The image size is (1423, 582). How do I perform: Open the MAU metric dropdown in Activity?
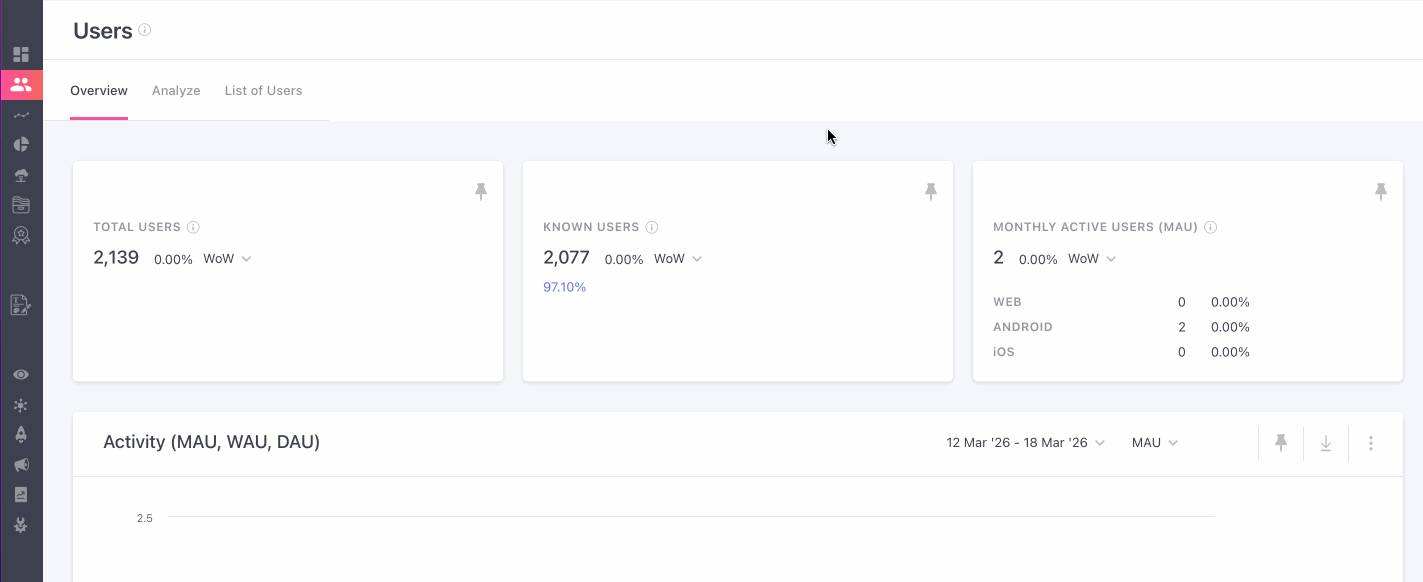[x=1155, y=443]
